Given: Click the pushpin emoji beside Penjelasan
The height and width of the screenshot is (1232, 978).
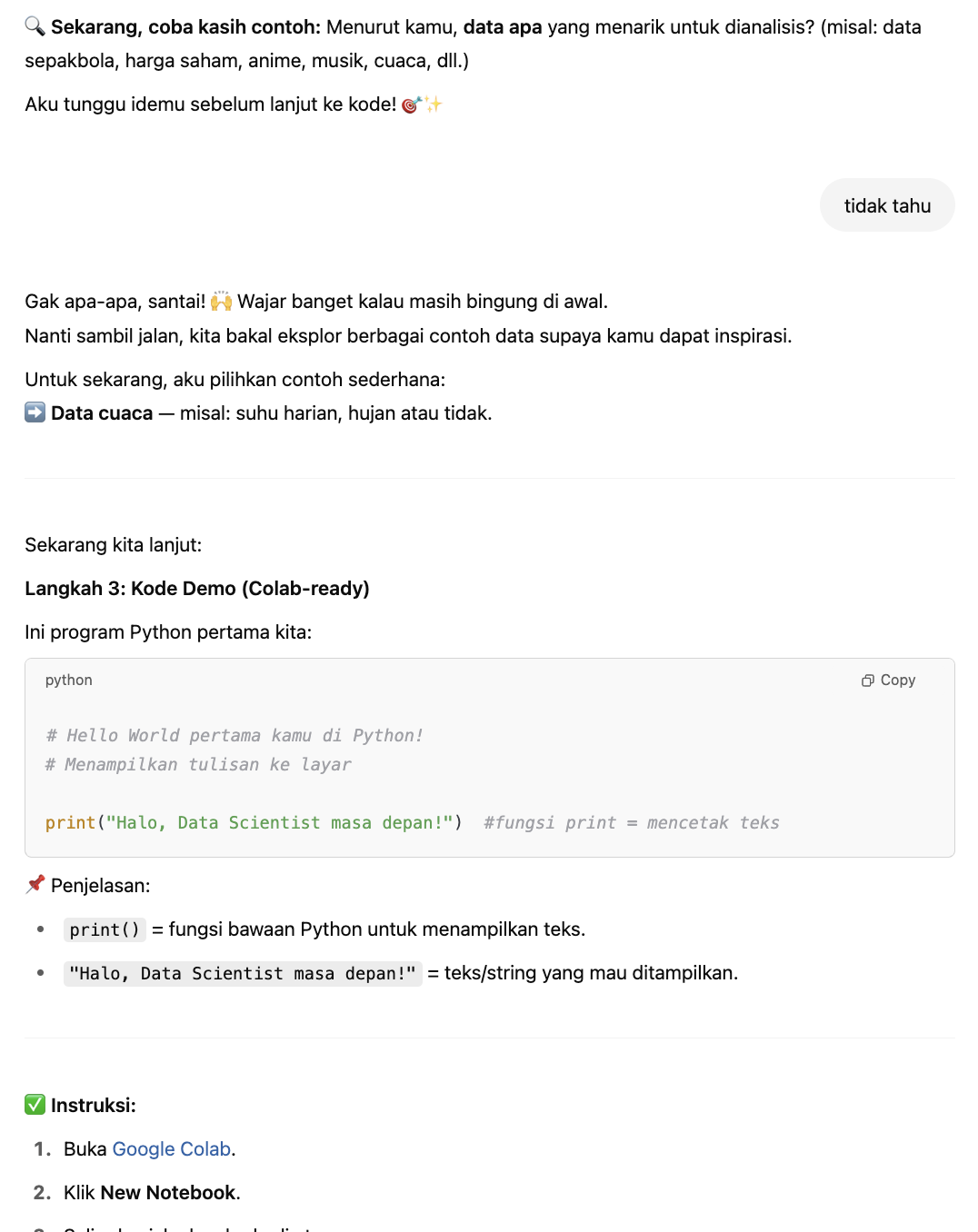Looking at the screenshot, I should coord(35,885).
